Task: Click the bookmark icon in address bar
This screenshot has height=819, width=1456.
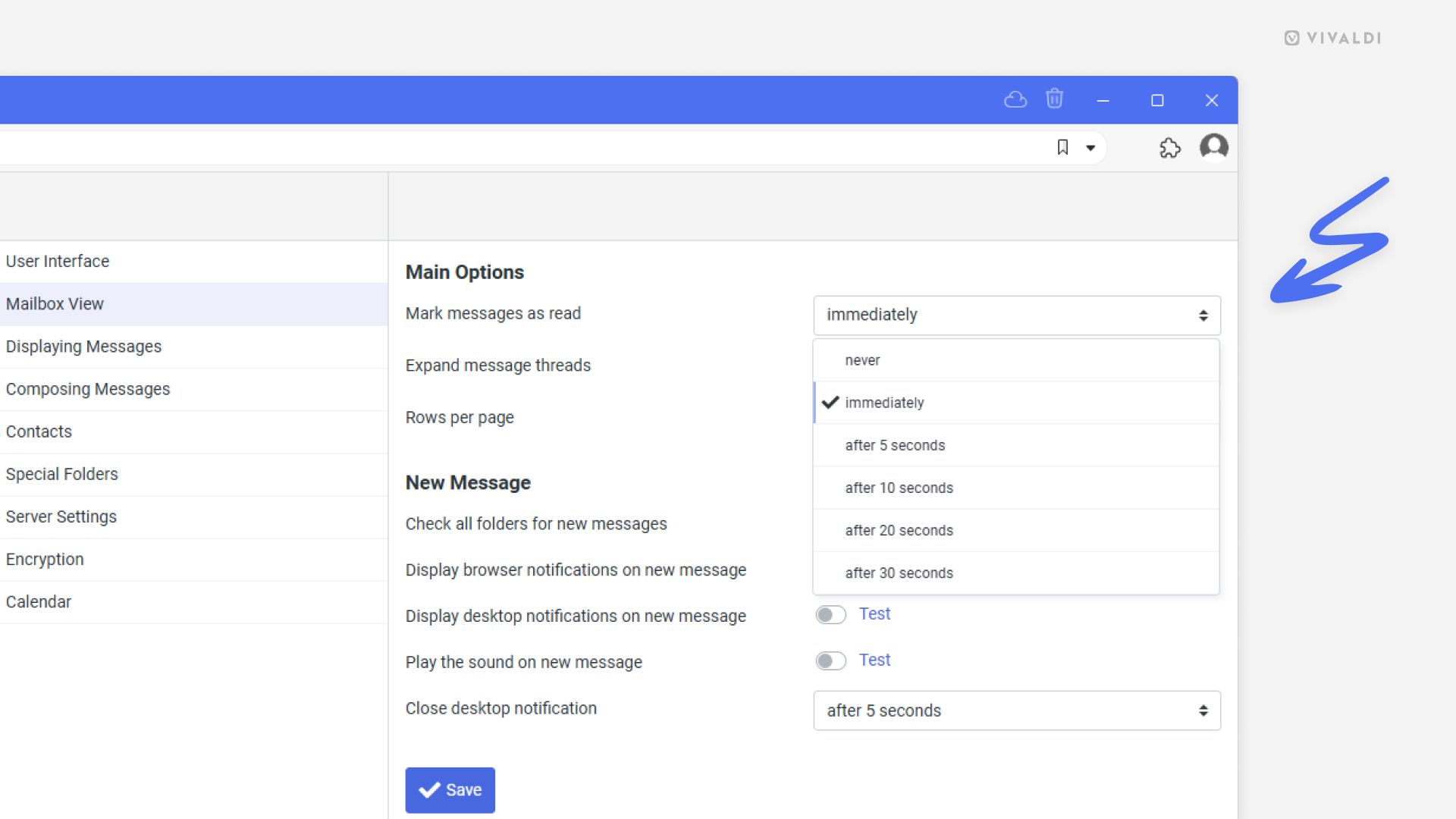Action: (1062, 147)
